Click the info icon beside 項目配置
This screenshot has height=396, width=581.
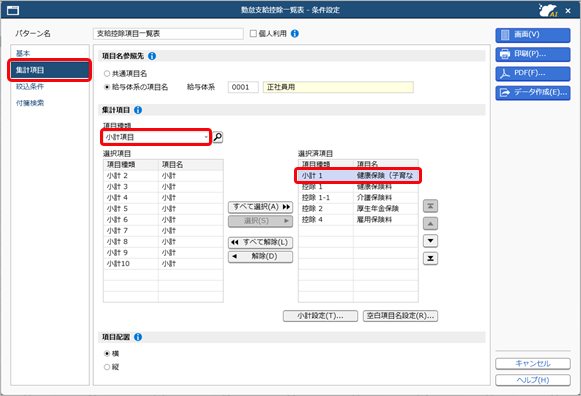[x=138, y=337]
